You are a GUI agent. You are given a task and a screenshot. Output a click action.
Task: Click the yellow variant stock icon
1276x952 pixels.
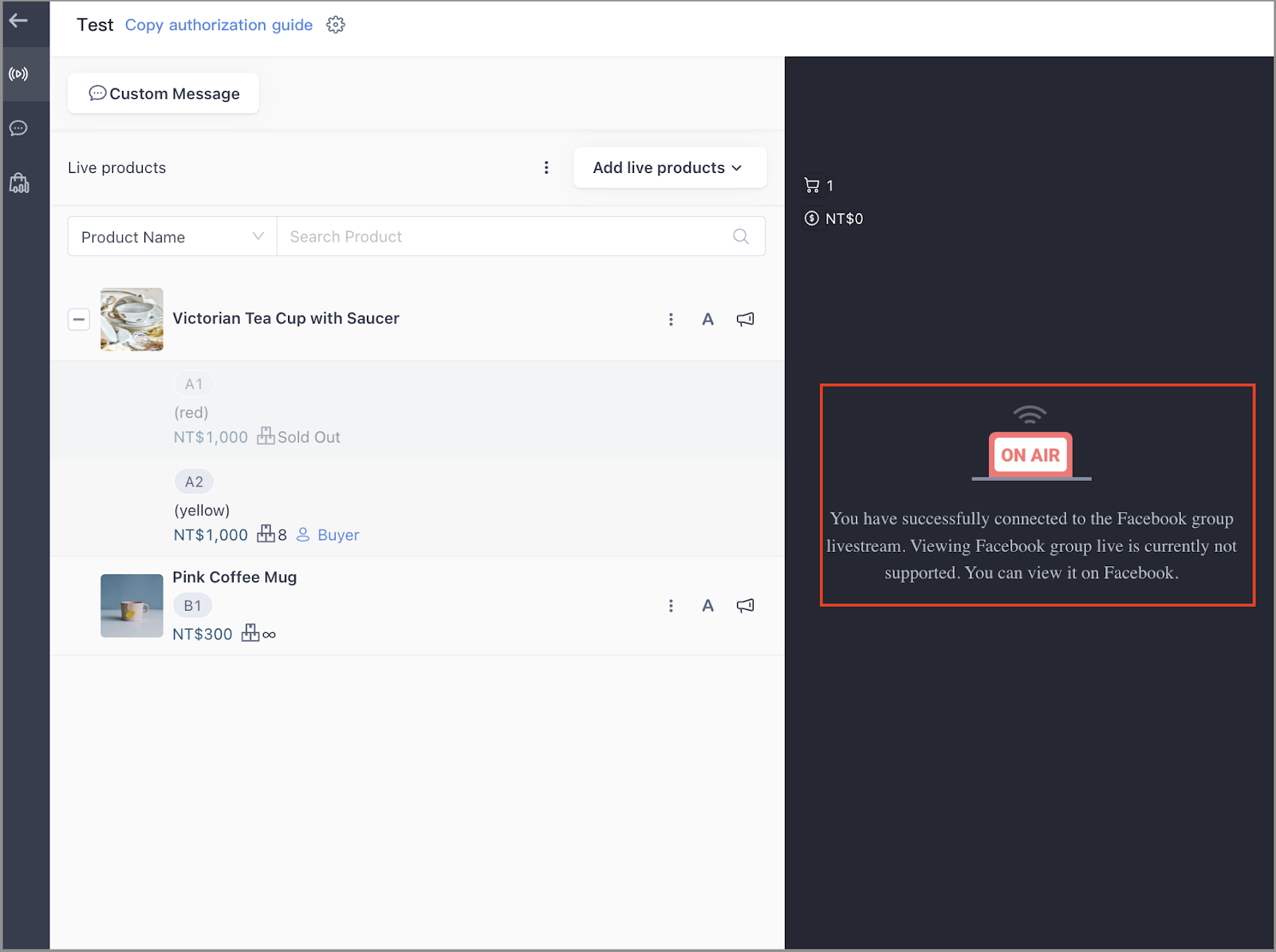point(266,534)
